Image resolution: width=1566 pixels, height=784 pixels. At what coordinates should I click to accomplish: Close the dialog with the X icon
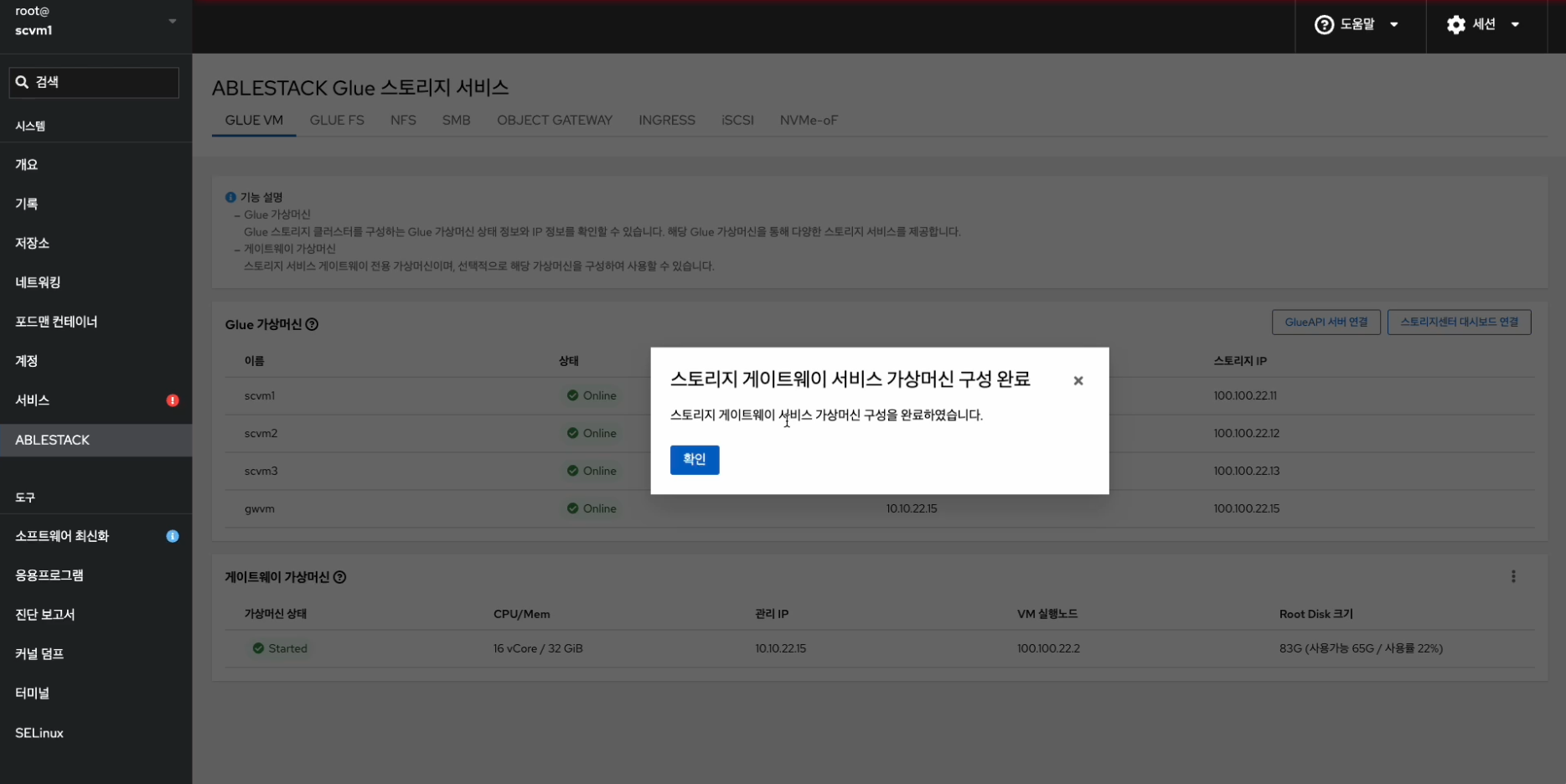(x=1078, y=381)
